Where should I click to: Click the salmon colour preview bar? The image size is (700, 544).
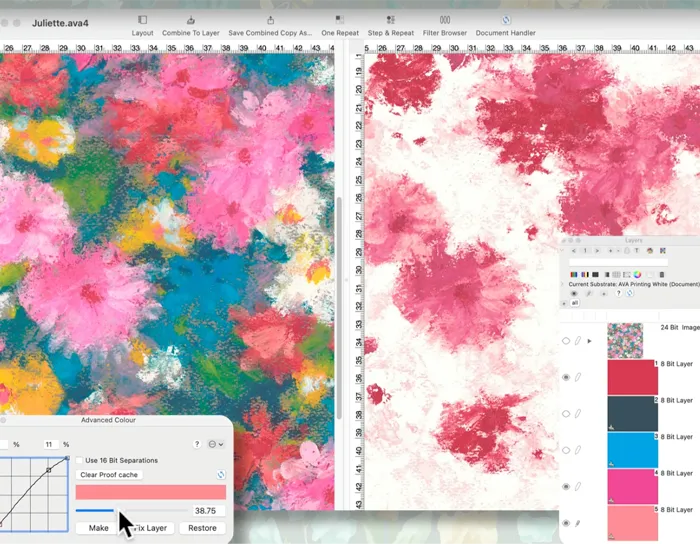[x=151, y=492]
